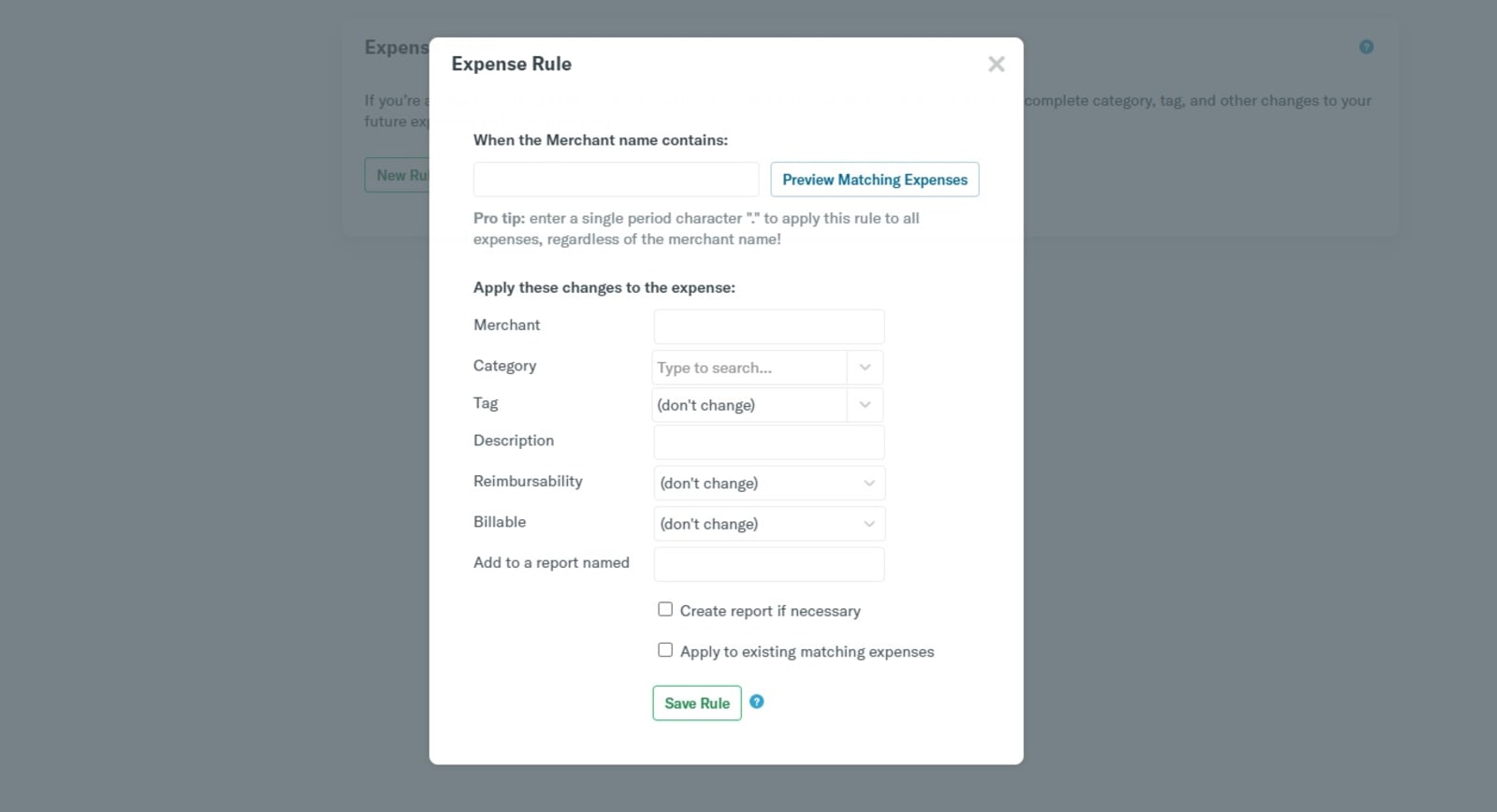Check "Create report if necessary"

click(665, 608)
